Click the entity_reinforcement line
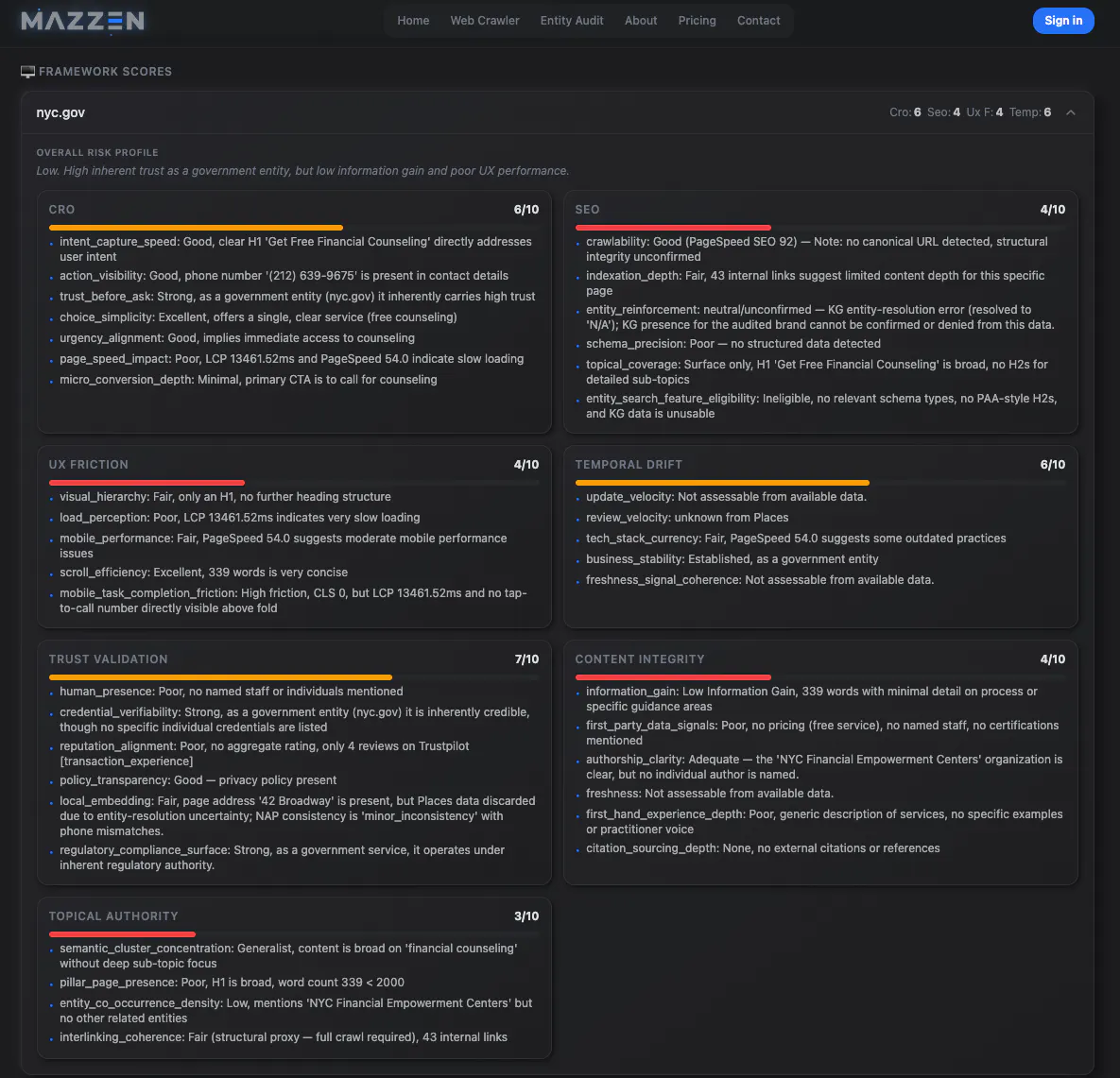This screenshot has height=1078, width=1120. (x=820, y=317)
